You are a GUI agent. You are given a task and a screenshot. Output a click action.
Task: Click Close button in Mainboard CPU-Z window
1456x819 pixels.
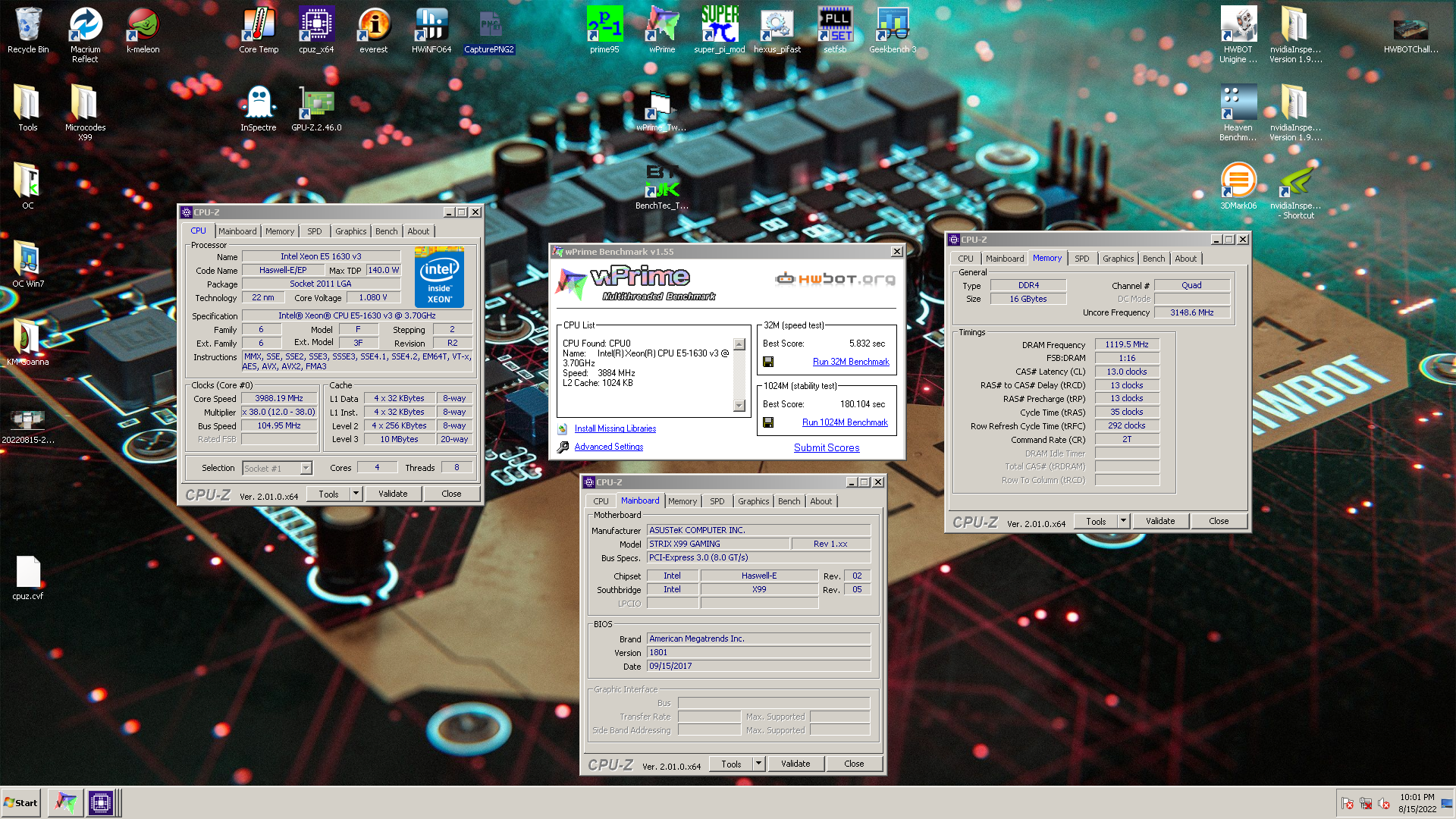pyautogui.click(x=854, y=764)
